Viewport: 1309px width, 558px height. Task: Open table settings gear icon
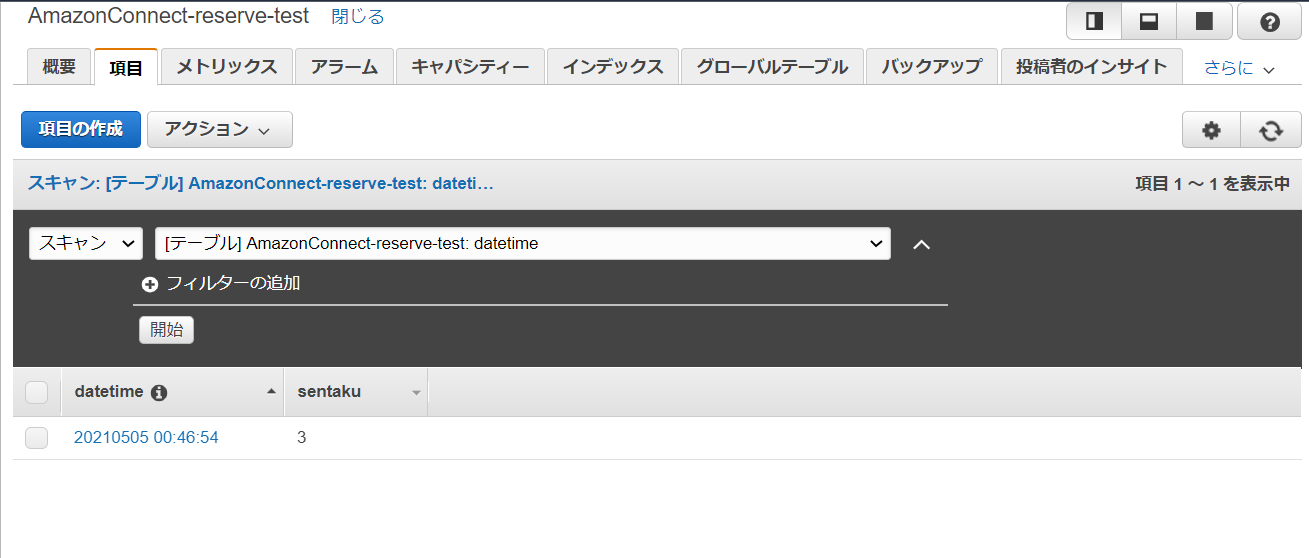point(1212,130)
